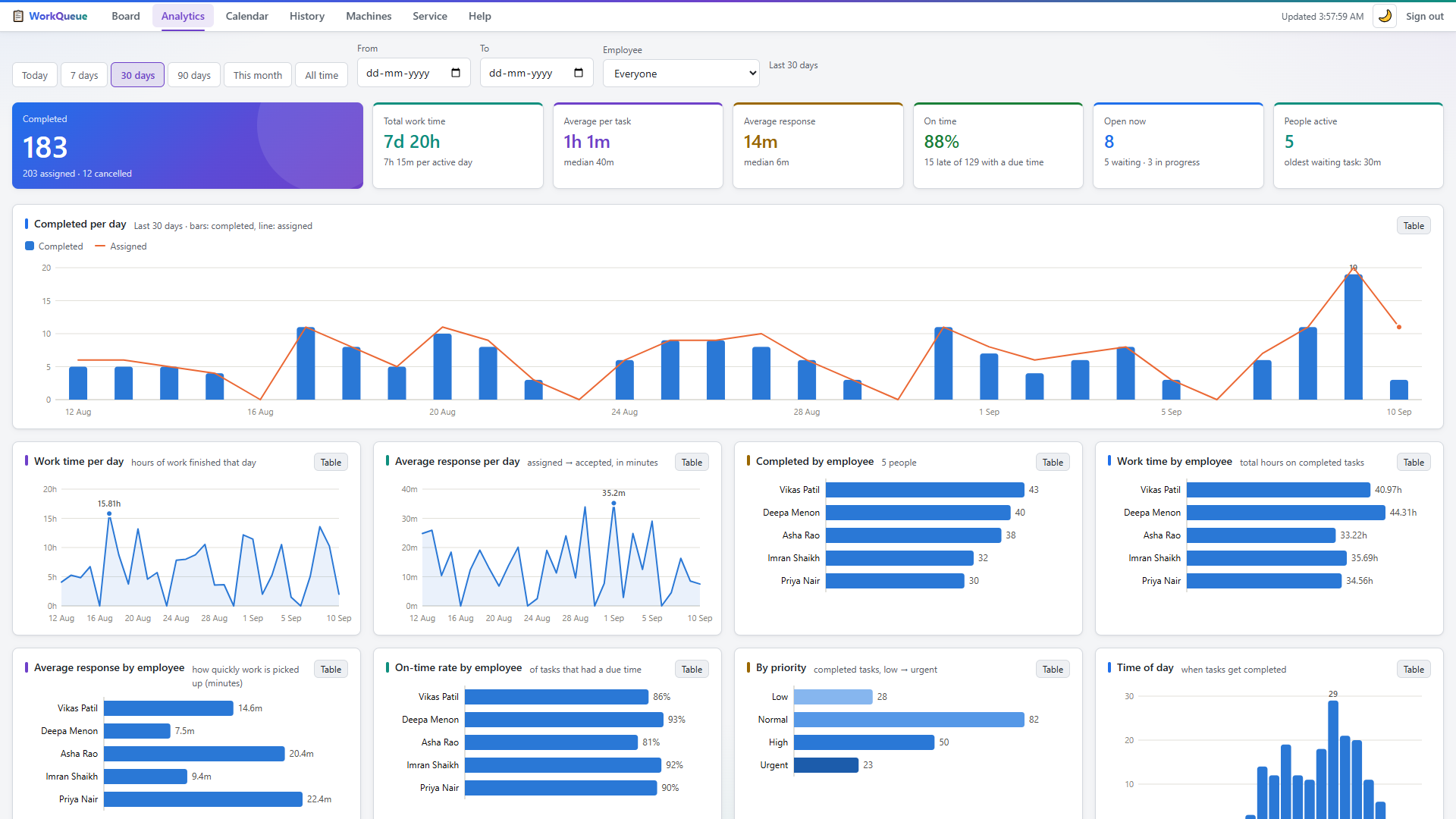The image size is (1456, 819).
Task: Click the High priority bar showing 50
Action: pos(864,742)
